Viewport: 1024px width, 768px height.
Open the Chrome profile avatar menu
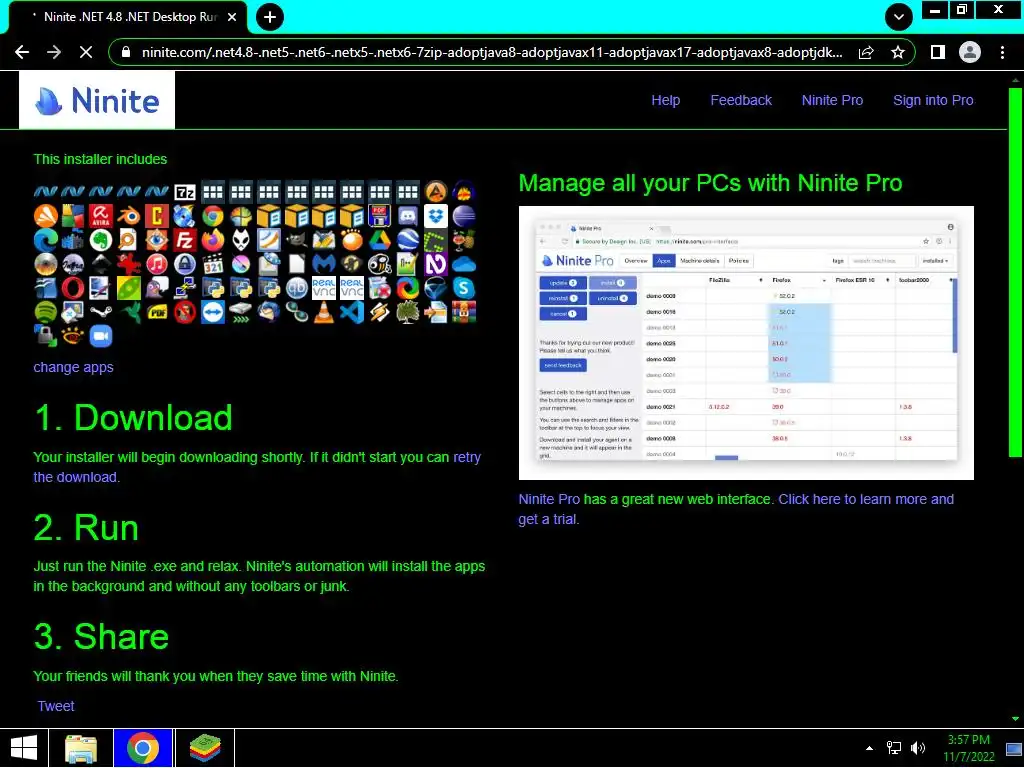point(970,52)
